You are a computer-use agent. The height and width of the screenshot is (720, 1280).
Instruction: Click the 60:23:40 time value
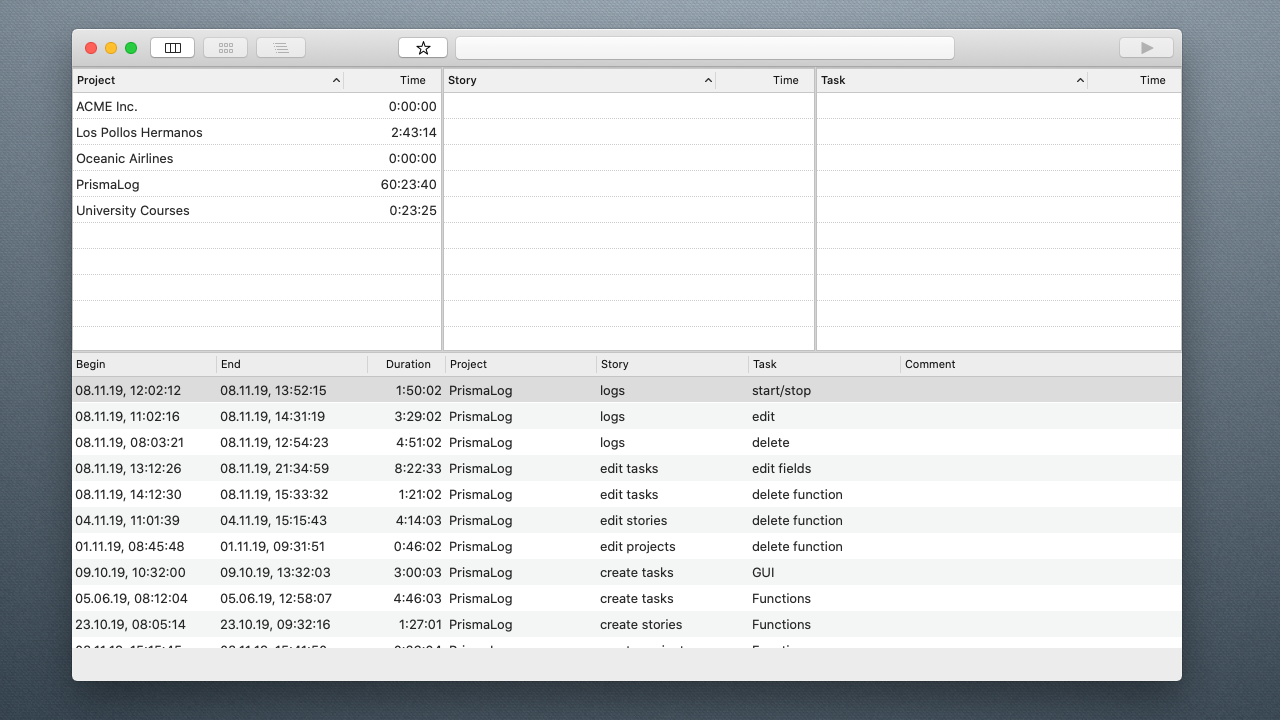(x=408, y=184)
